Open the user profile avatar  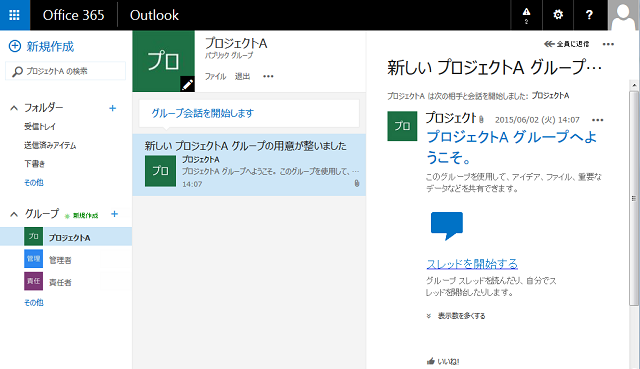624,15
